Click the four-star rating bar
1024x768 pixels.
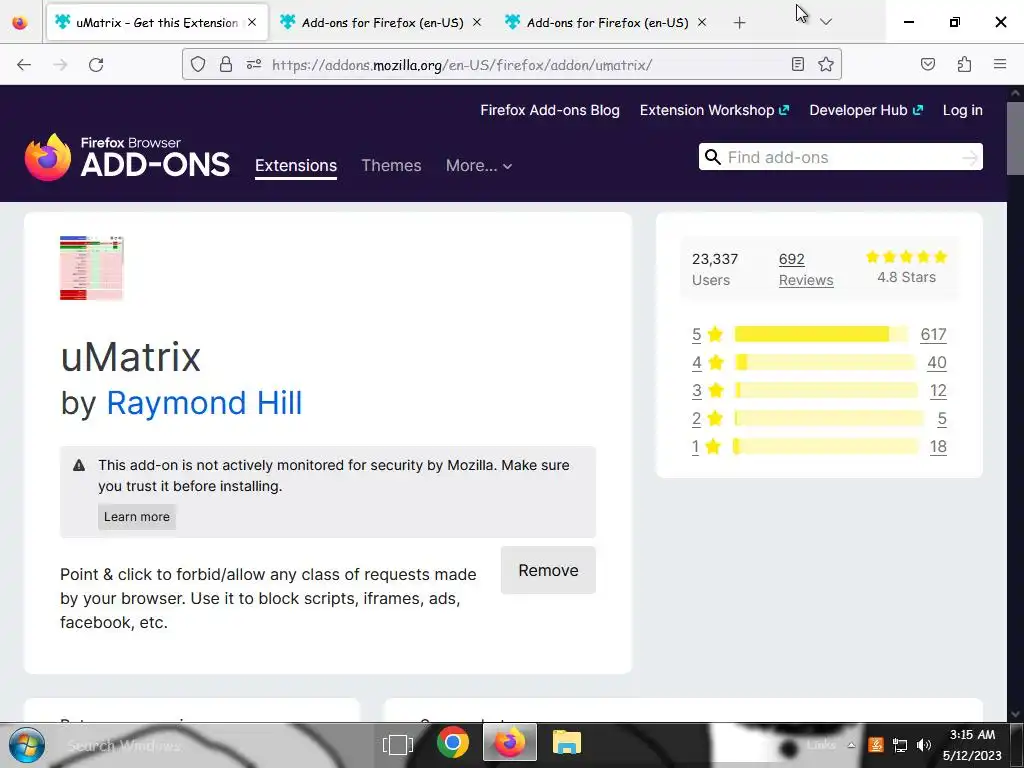click(824, 362)
